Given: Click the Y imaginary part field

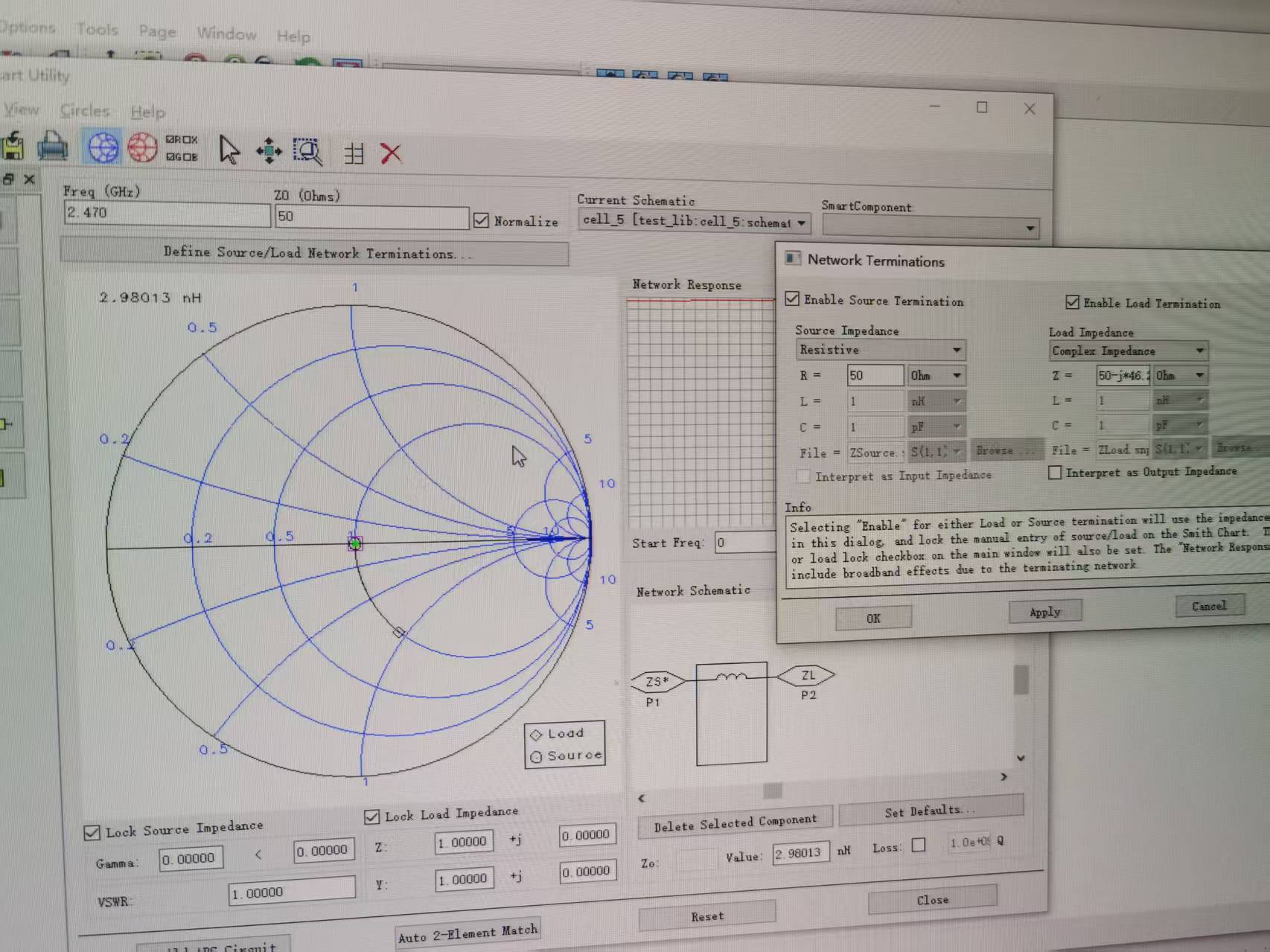Looking at the screenshot, I should coord(587,872).
